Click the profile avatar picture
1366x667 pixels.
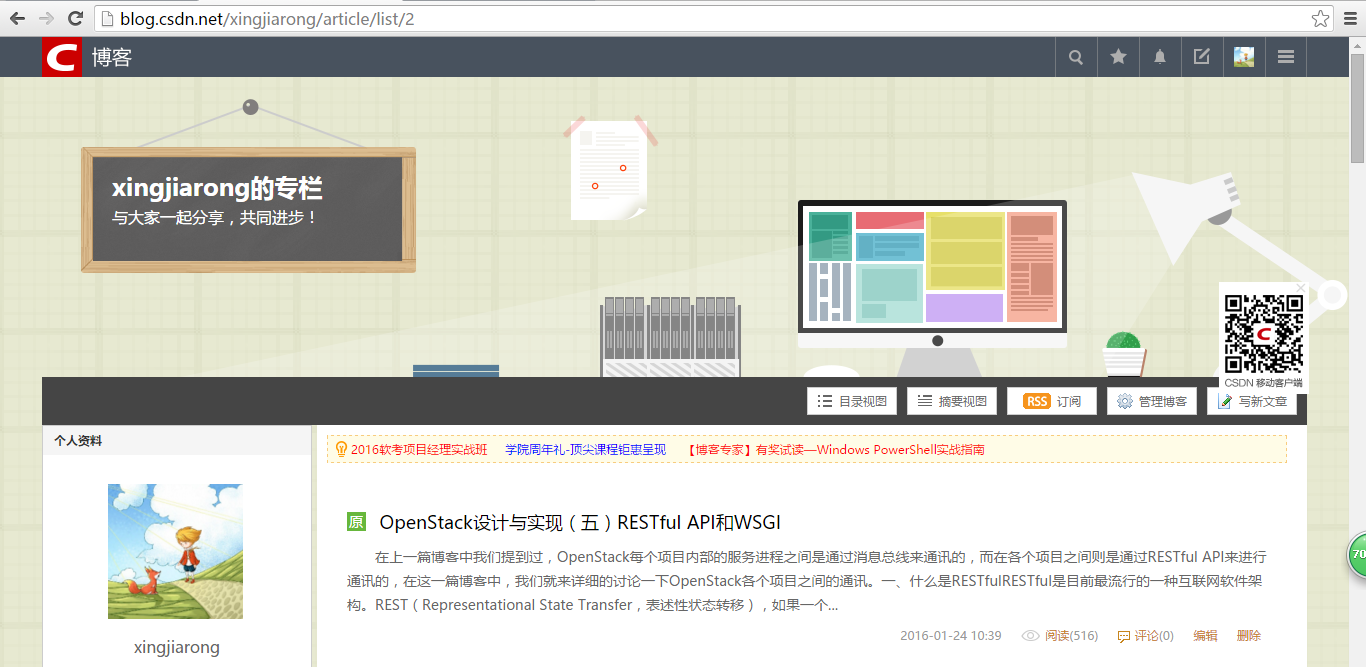pos(175,551)
